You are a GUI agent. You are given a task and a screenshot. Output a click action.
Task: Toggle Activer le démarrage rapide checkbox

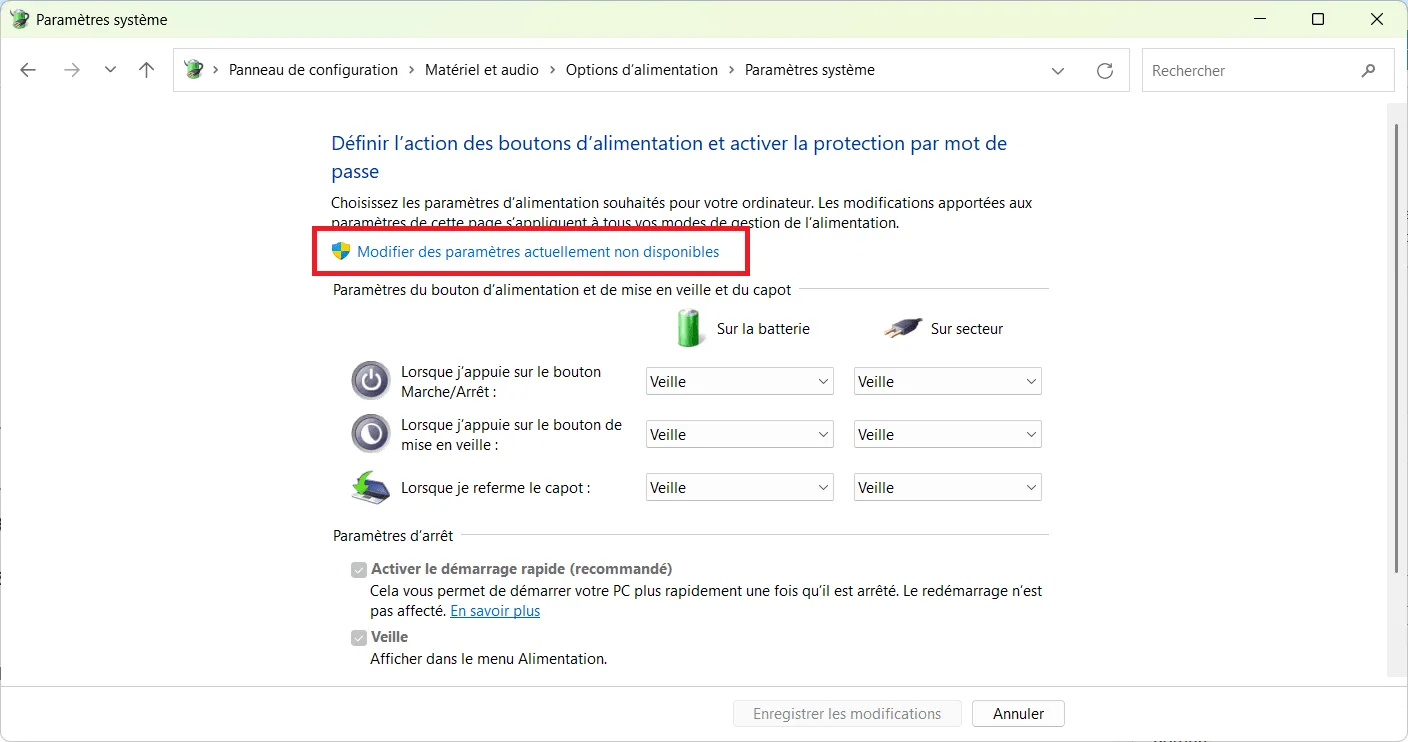(359, 570)
